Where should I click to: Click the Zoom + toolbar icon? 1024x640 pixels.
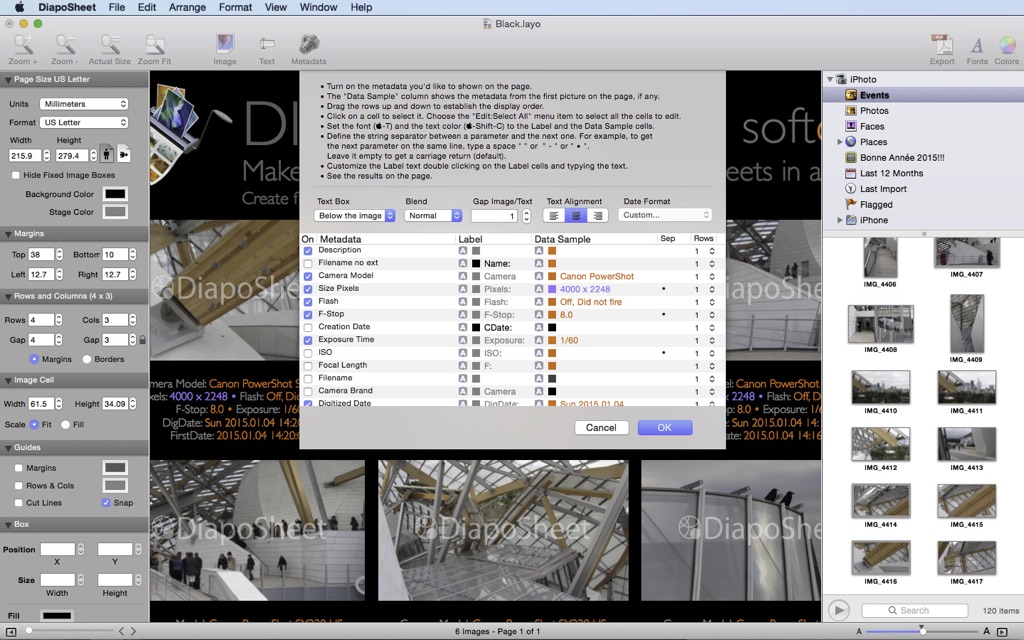(23, 46)
